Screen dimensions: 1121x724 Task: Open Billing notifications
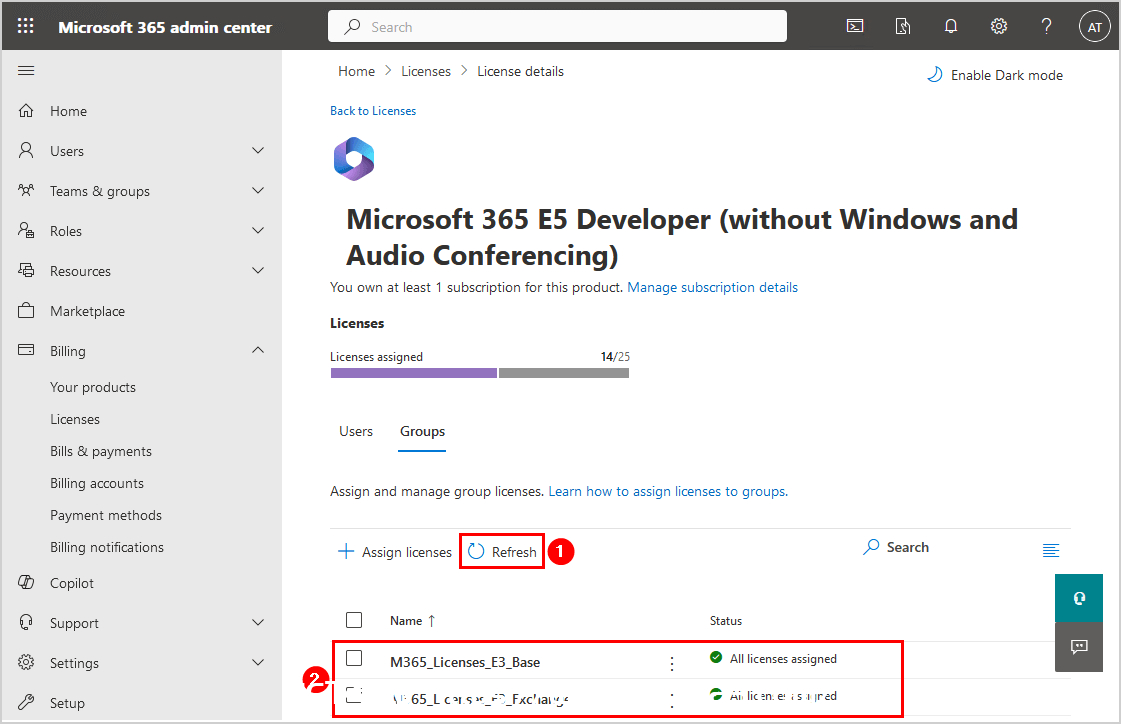click(107, 547)
